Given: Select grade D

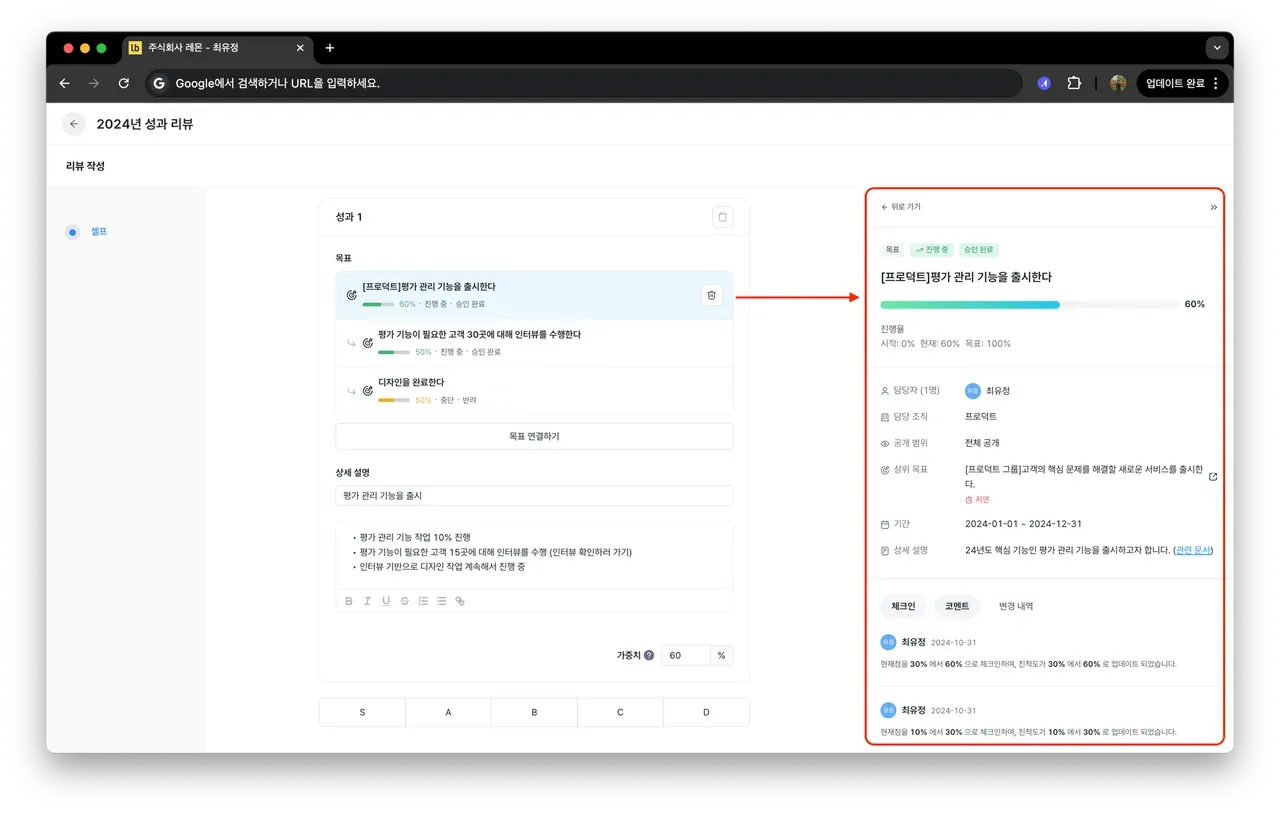Looking at the screenshot, I should (706, 712).
